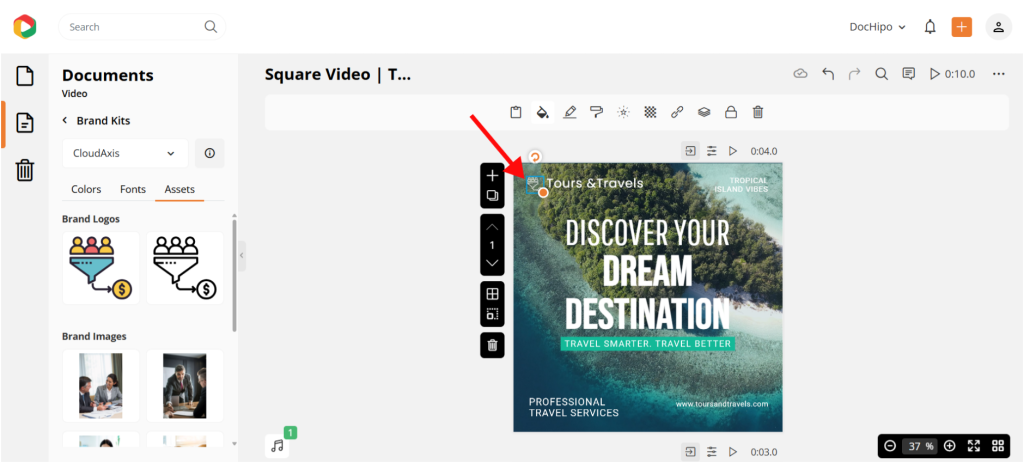Click the magnifier icon in the search box
The height and width of the screenshot is (463, 1024).
pyautogui.click(x=210, y=27)
